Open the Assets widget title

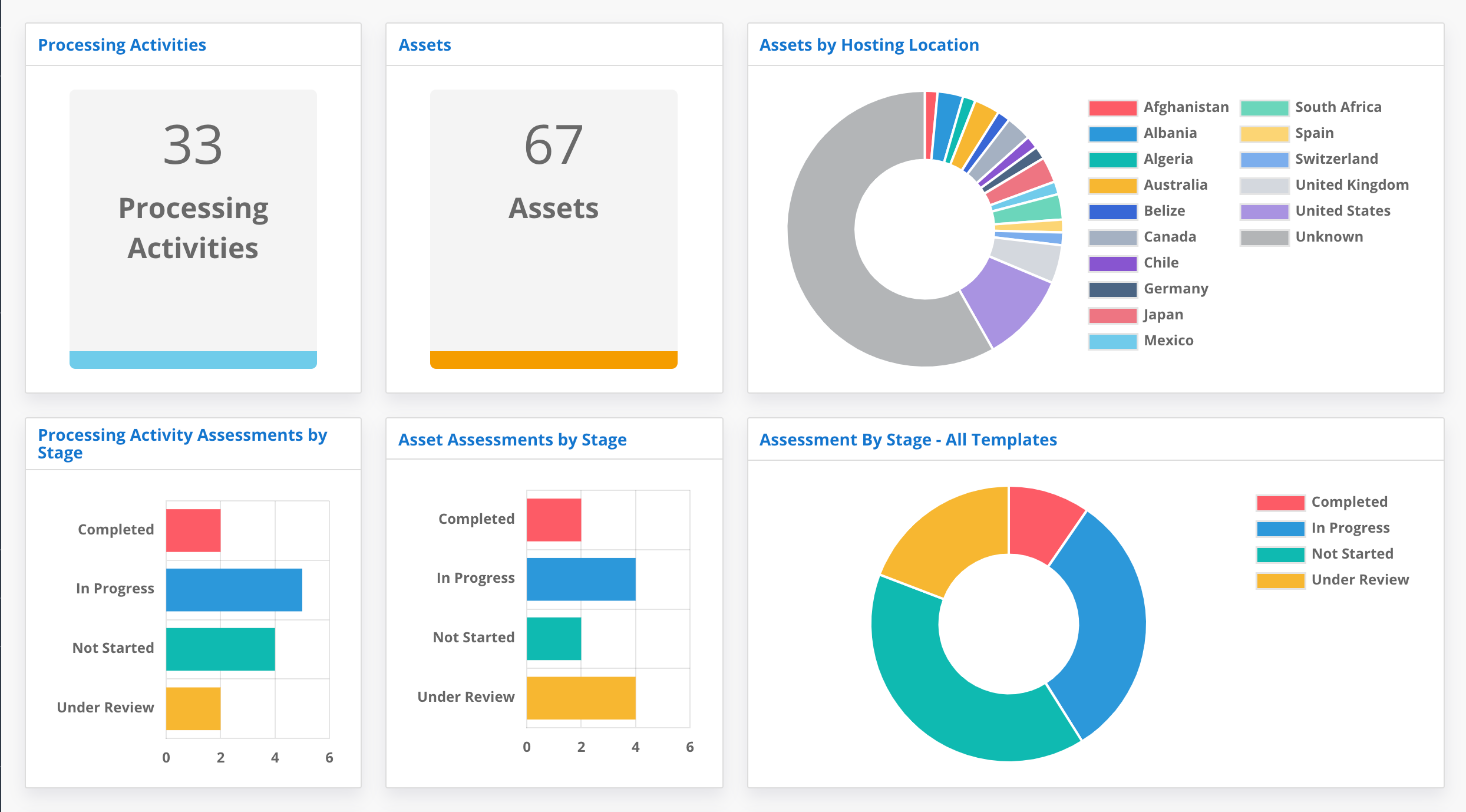[425, 44]
